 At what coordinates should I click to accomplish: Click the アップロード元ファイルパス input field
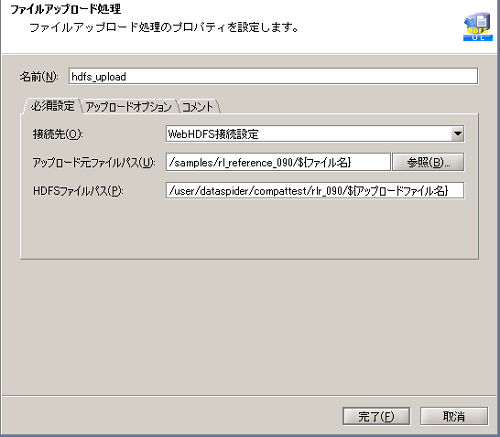tap(278, 162)
